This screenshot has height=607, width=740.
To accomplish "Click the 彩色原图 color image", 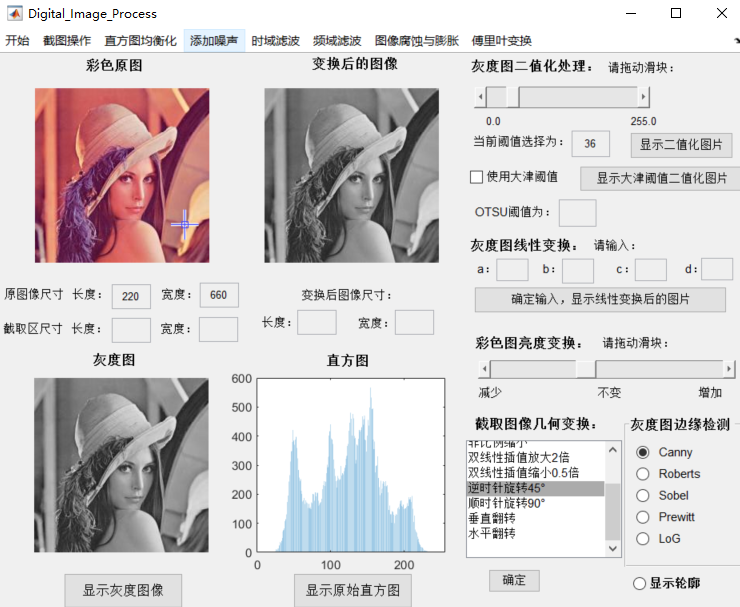I will click(122, 176).
